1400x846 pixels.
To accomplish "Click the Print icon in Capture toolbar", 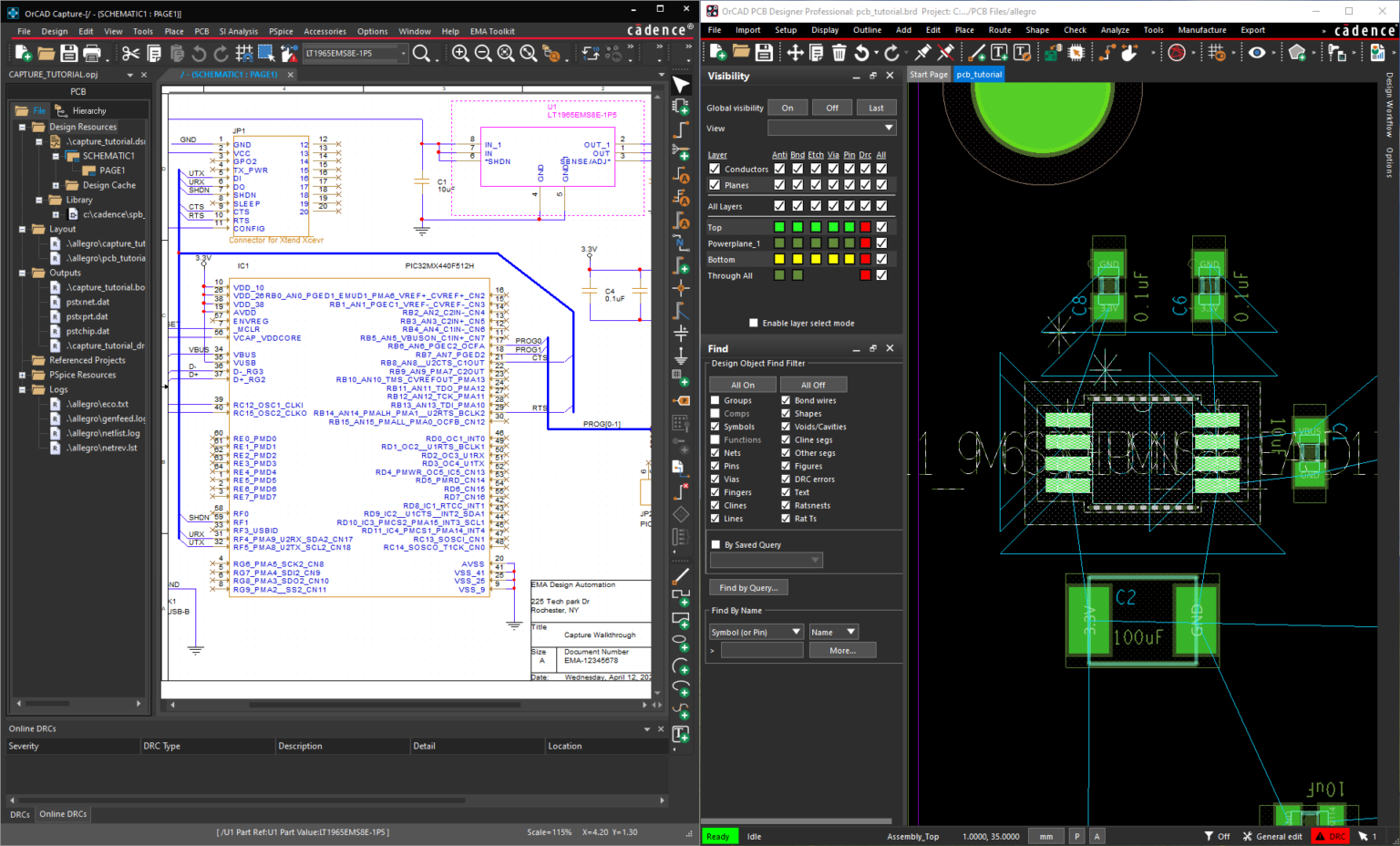I will pyautogui.click(x=91, y=53).
